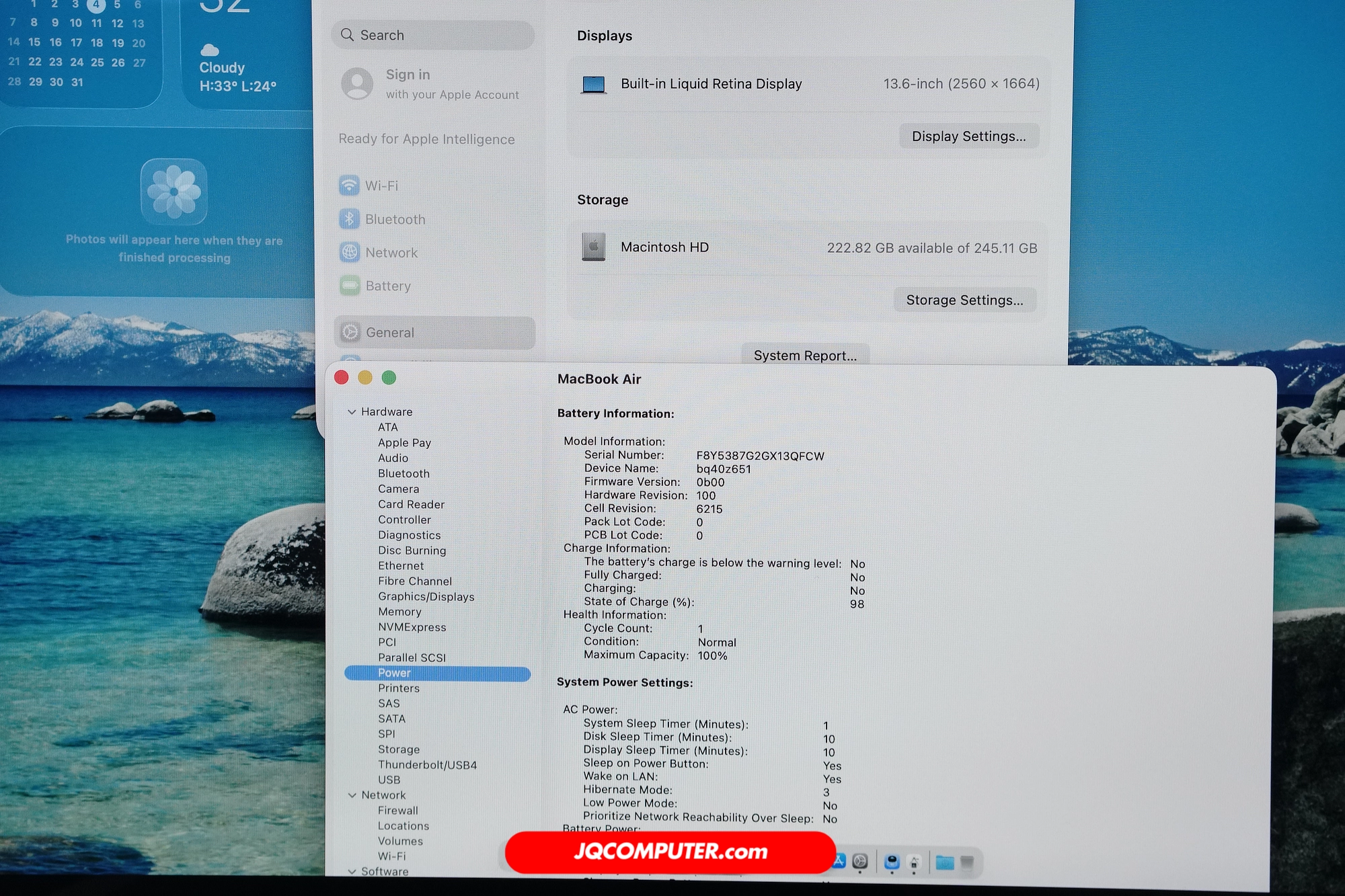Open Display Settings
Viewport: 1345px width, 896px height.
[x=969, y=136]
